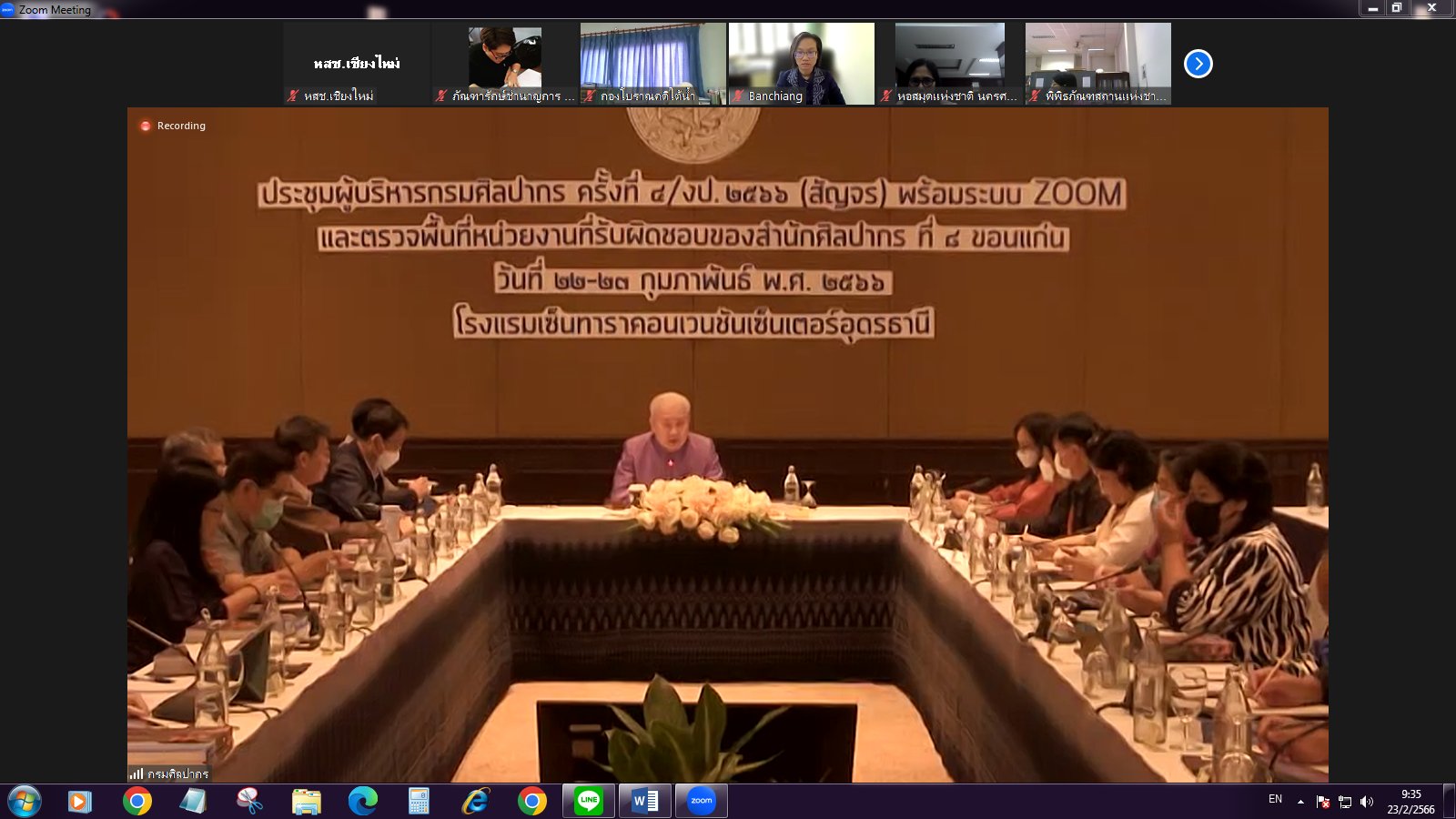1456x819 pixels.
Task: Unmute Banchiang's microphone
Action: click(738, 95)
